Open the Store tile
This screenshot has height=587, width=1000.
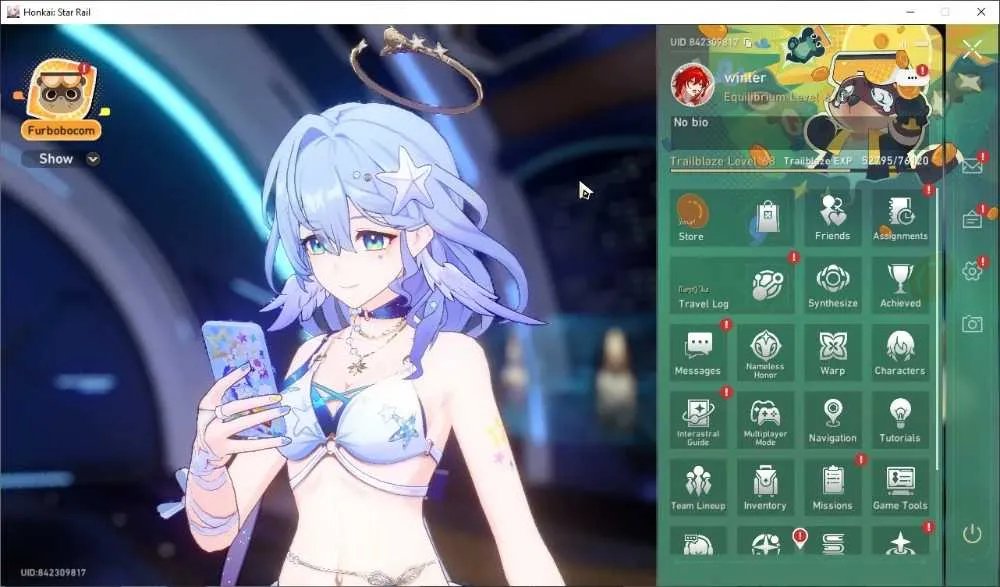point(732,217)
